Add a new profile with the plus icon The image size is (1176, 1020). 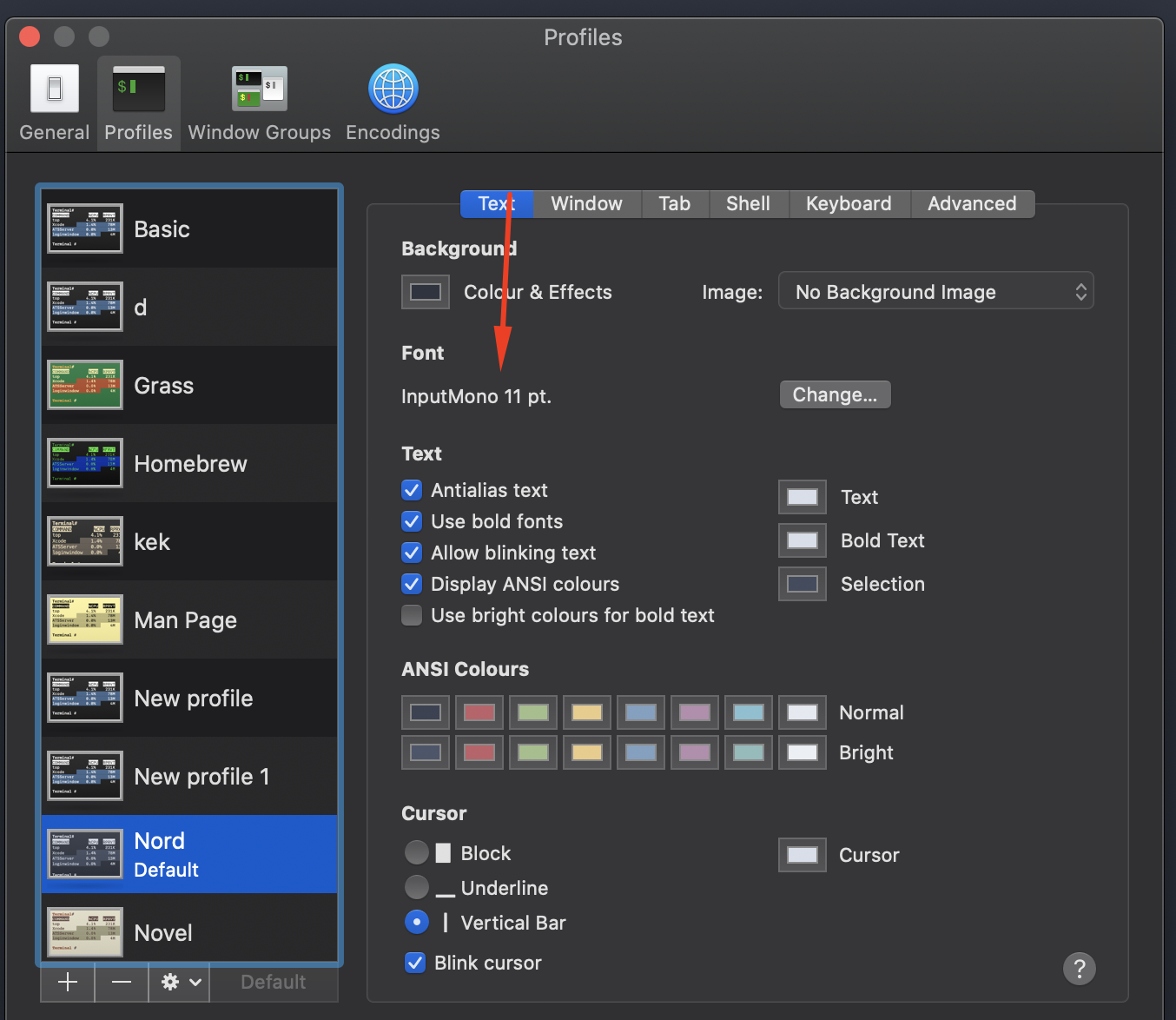point(67,983)
